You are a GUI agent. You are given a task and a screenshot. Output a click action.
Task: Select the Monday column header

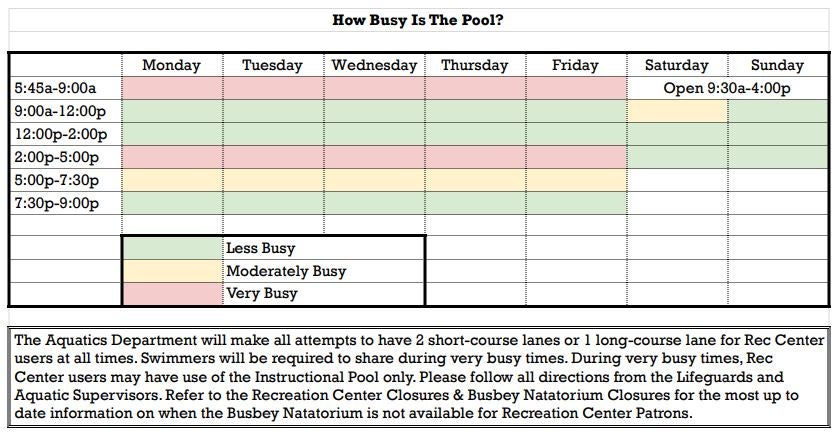tap(171, 65)
